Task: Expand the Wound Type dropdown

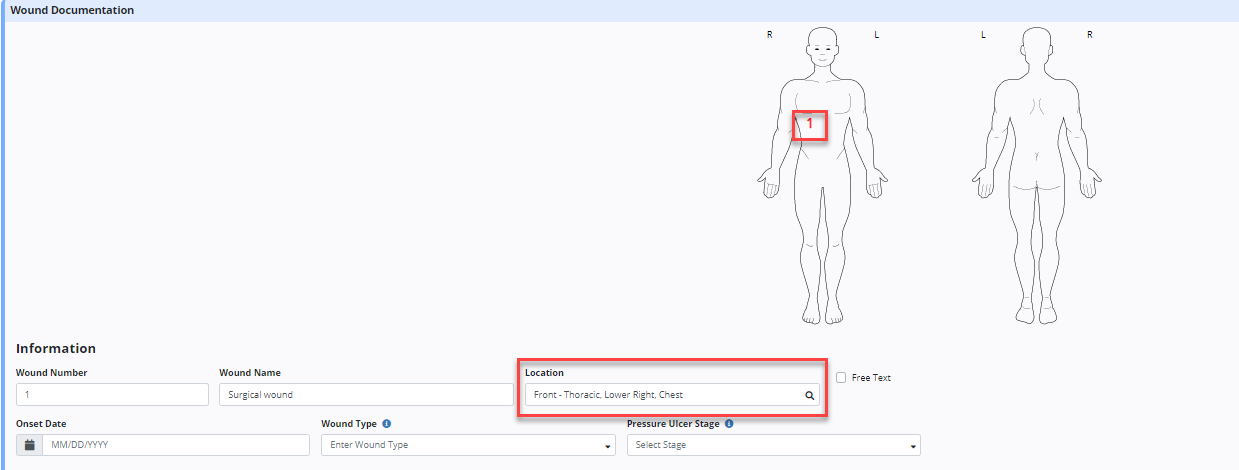Action: [467, 445]
